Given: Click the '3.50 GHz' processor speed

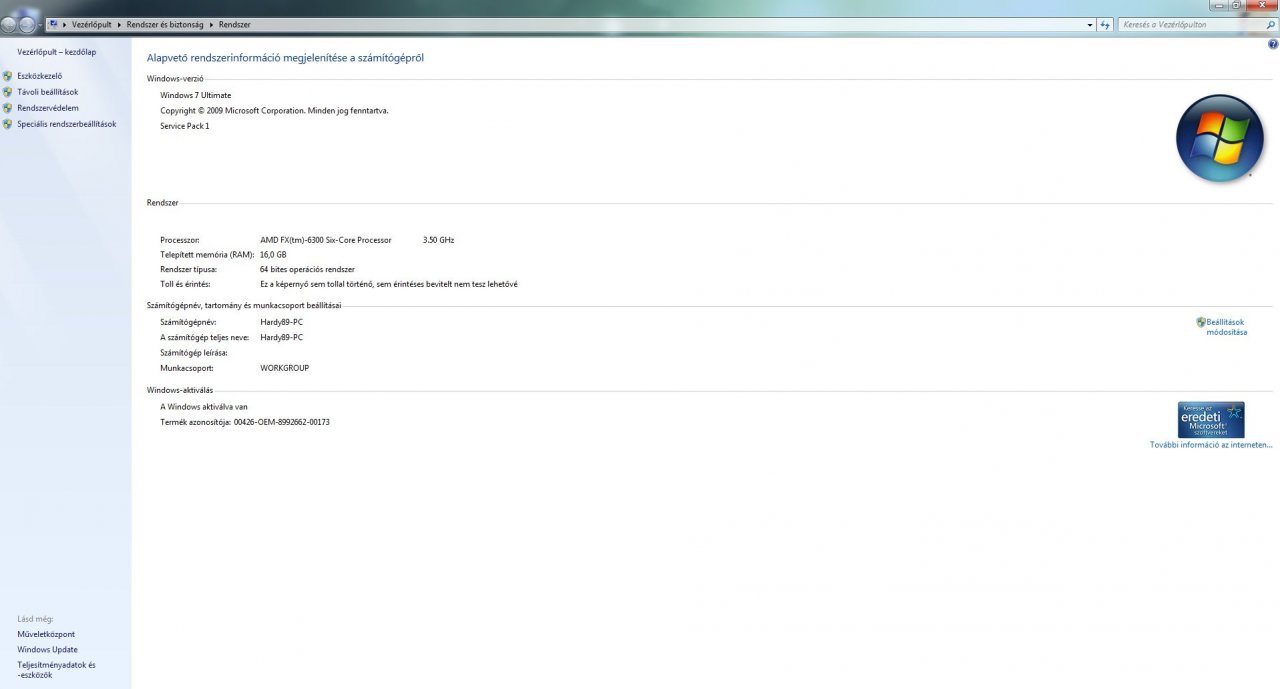Looking at the screenshot, I should click(x=439, y=240).
